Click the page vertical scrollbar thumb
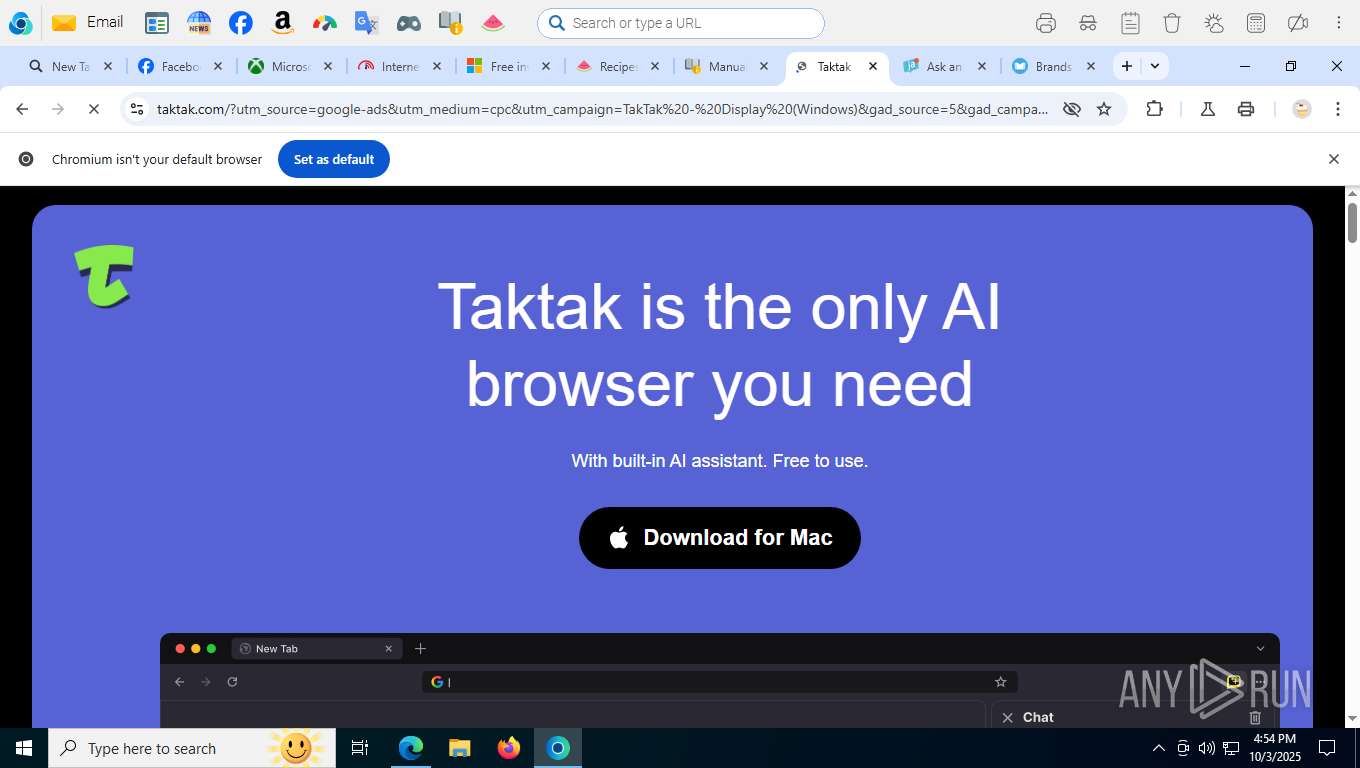Screen dimensions: 1360x768 click(1352, 222)
